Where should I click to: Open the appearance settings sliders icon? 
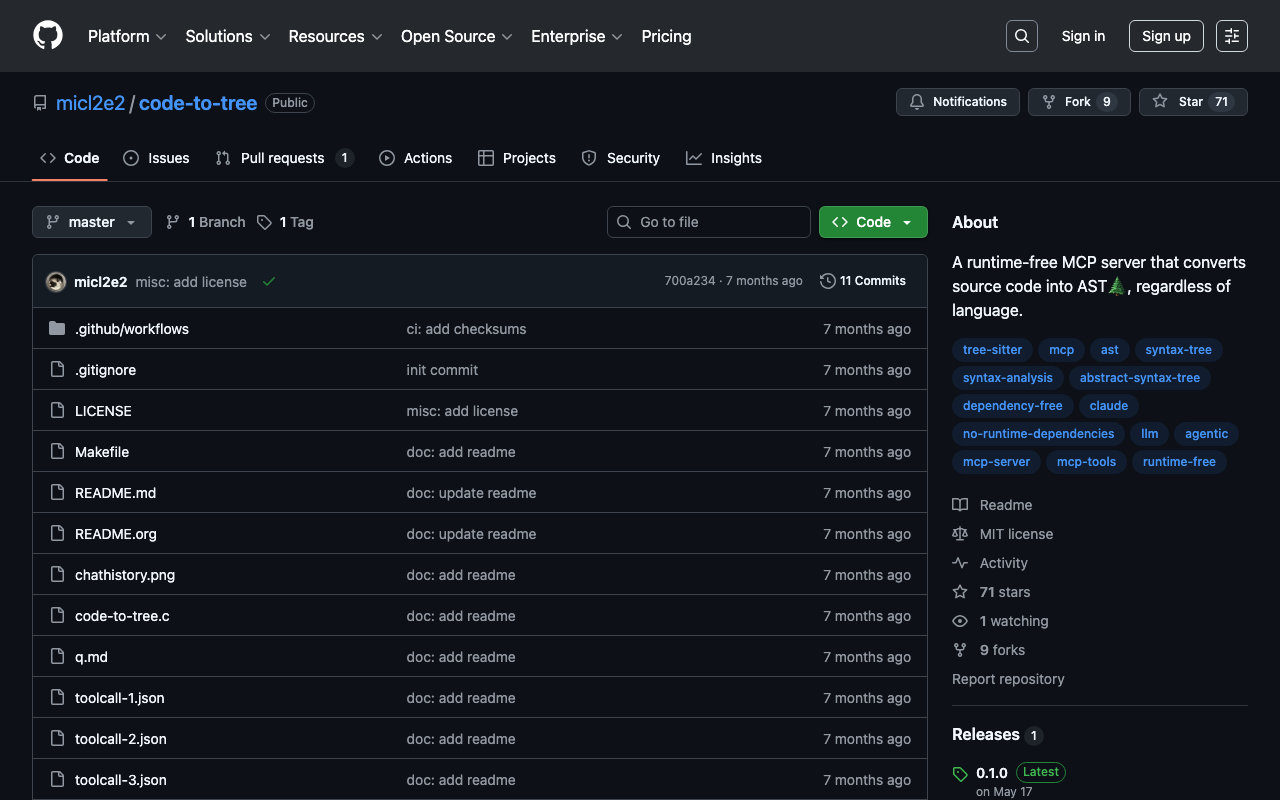click(1231, 36)
